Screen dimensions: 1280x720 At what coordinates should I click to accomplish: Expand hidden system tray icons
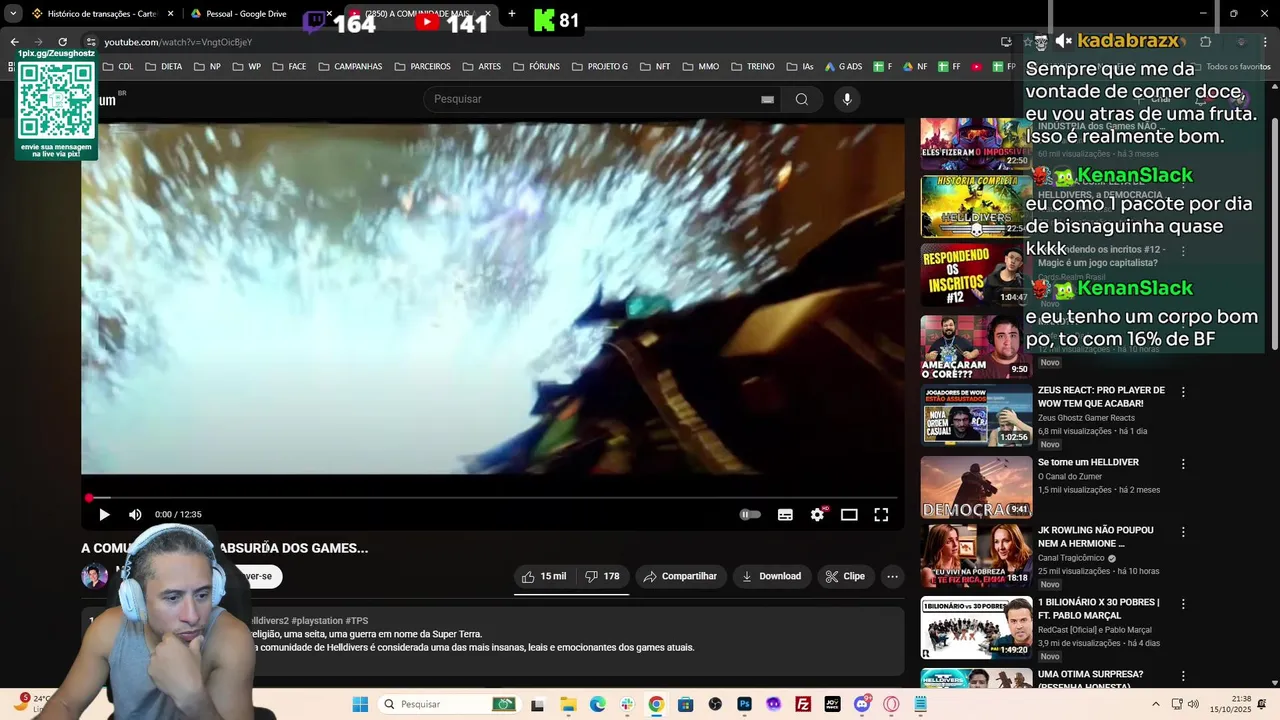coord(1155,705)
